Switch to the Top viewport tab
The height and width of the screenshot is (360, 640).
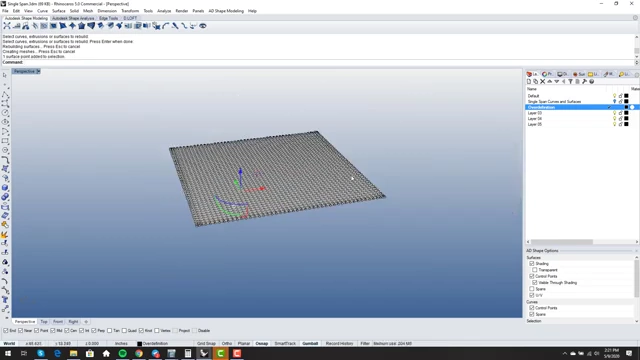[x=44, y=322]
